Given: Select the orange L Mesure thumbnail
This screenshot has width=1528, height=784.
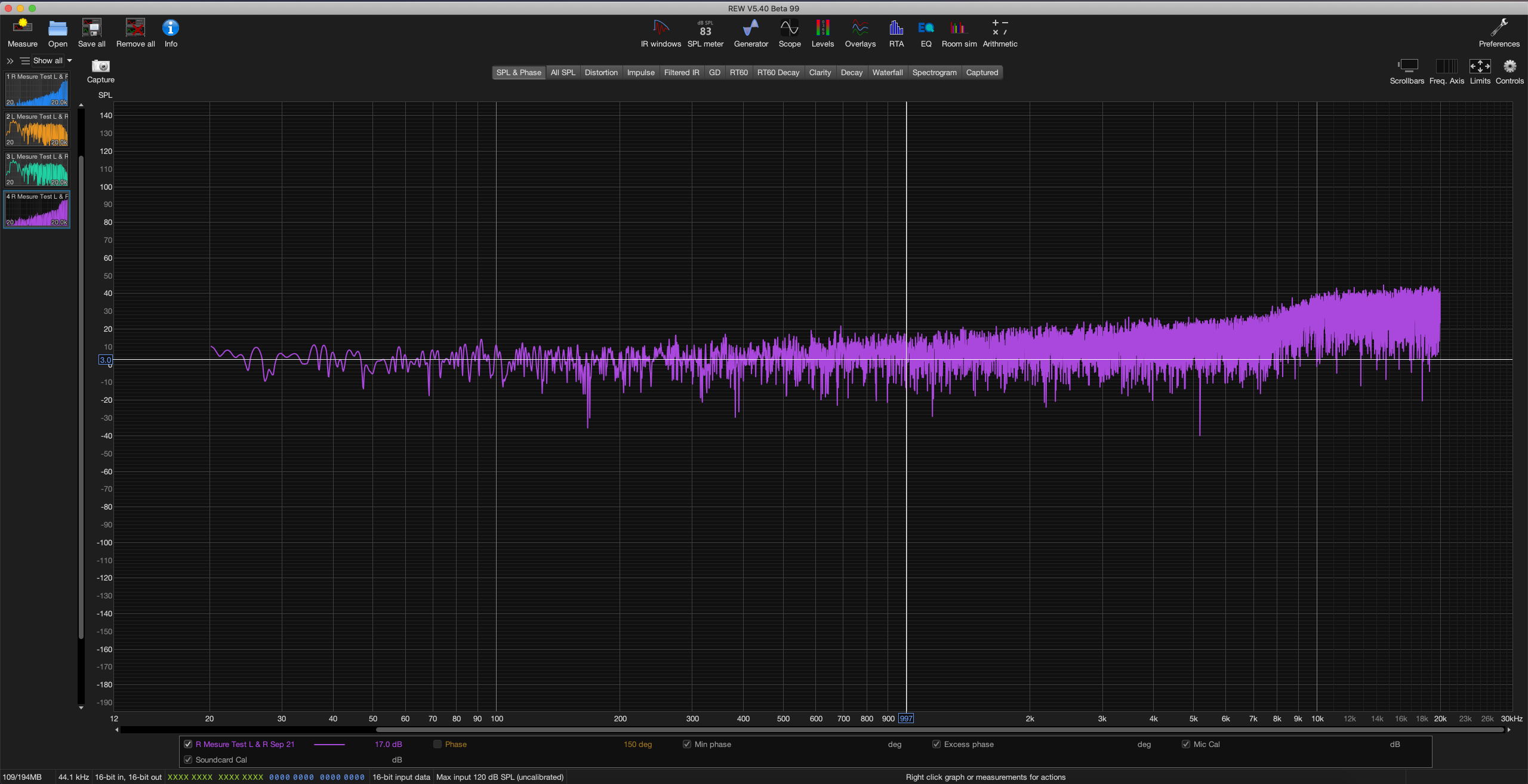Looking at the screenshot, I should point(36,130).
